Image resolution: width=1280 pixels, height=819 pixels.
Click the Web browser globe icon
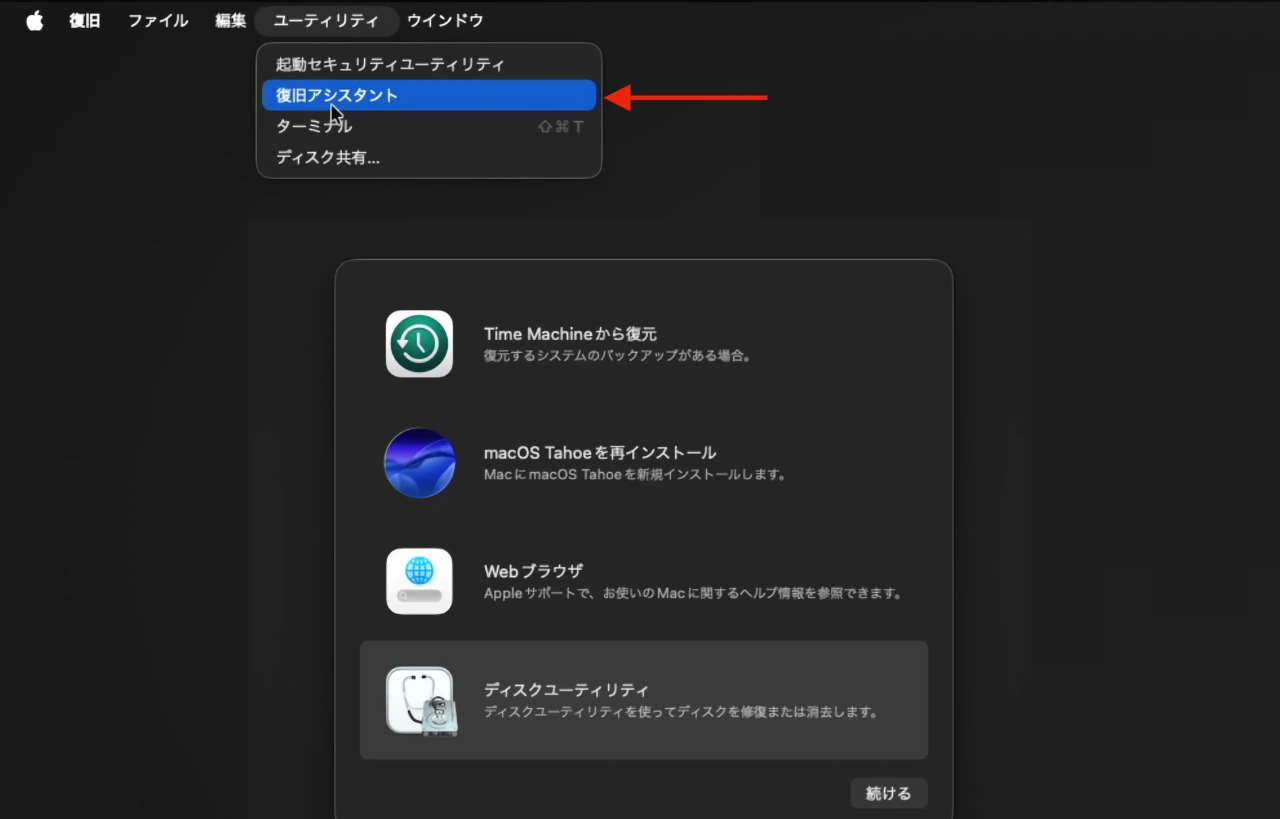[x=419, y=581]
